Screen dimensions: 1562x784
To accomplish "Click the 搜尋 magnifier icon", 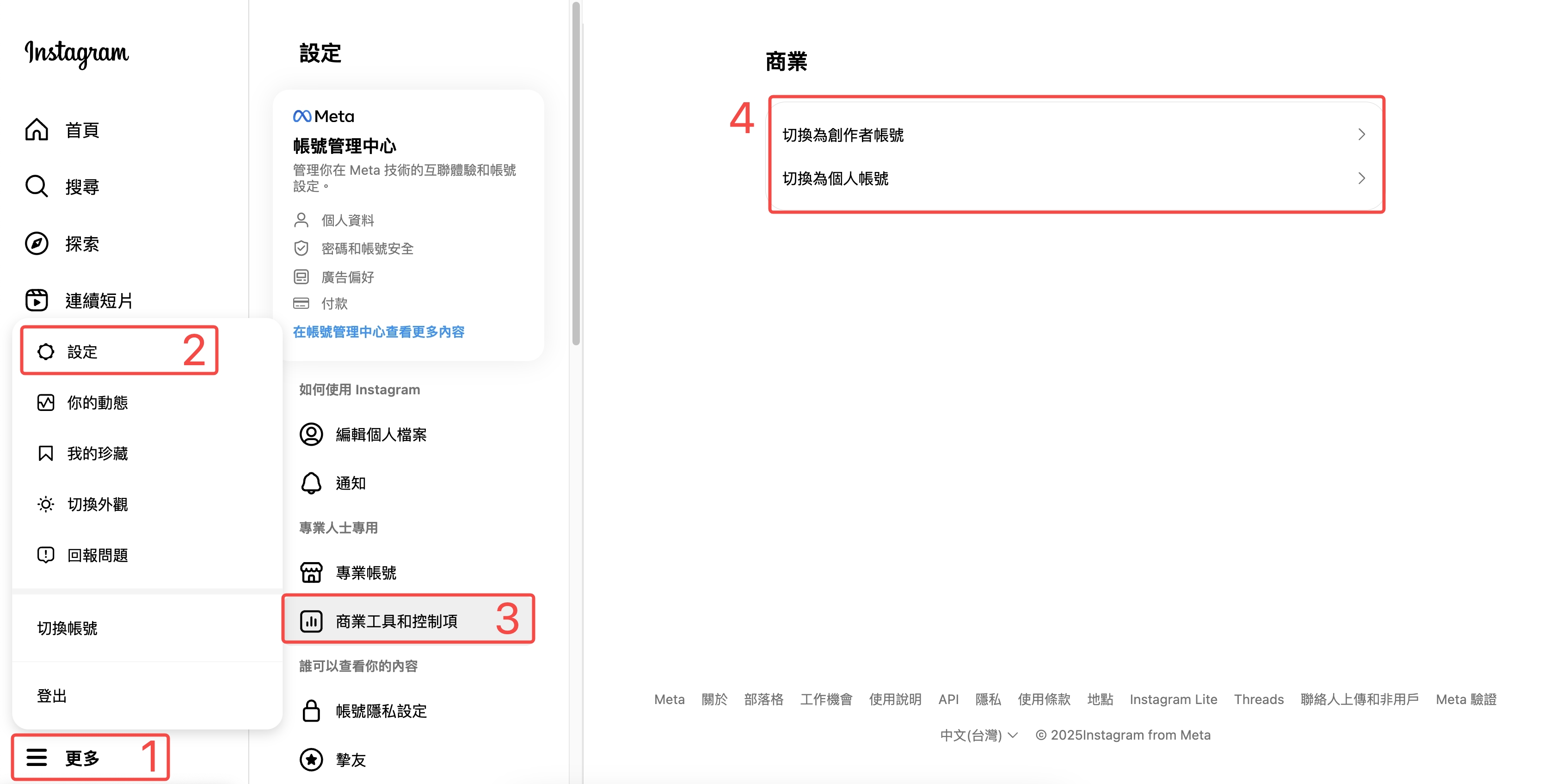I will point(37,186).
